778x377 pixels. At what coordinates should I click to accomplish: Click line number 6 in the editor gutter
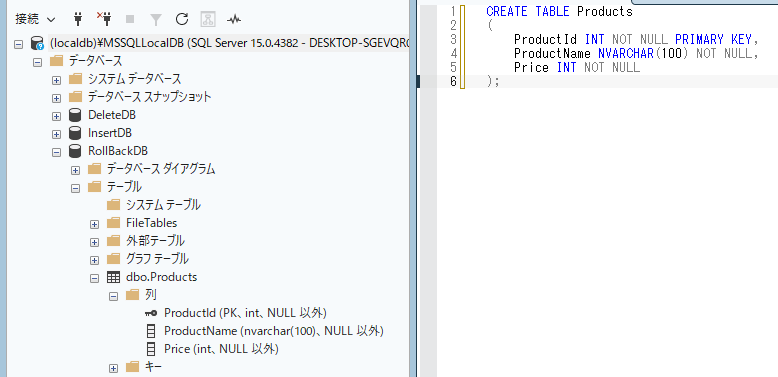[453, 81]
